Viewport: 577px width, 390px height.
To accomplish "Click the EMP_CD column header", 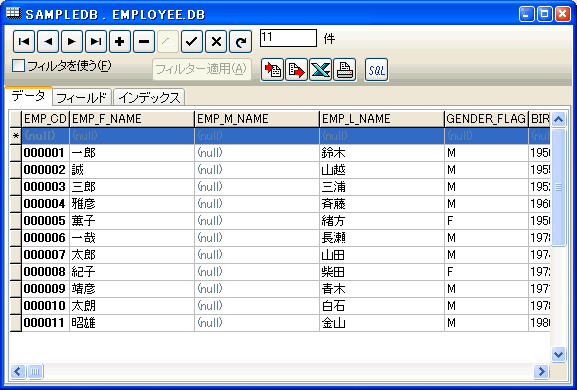I will pos(45,119).
